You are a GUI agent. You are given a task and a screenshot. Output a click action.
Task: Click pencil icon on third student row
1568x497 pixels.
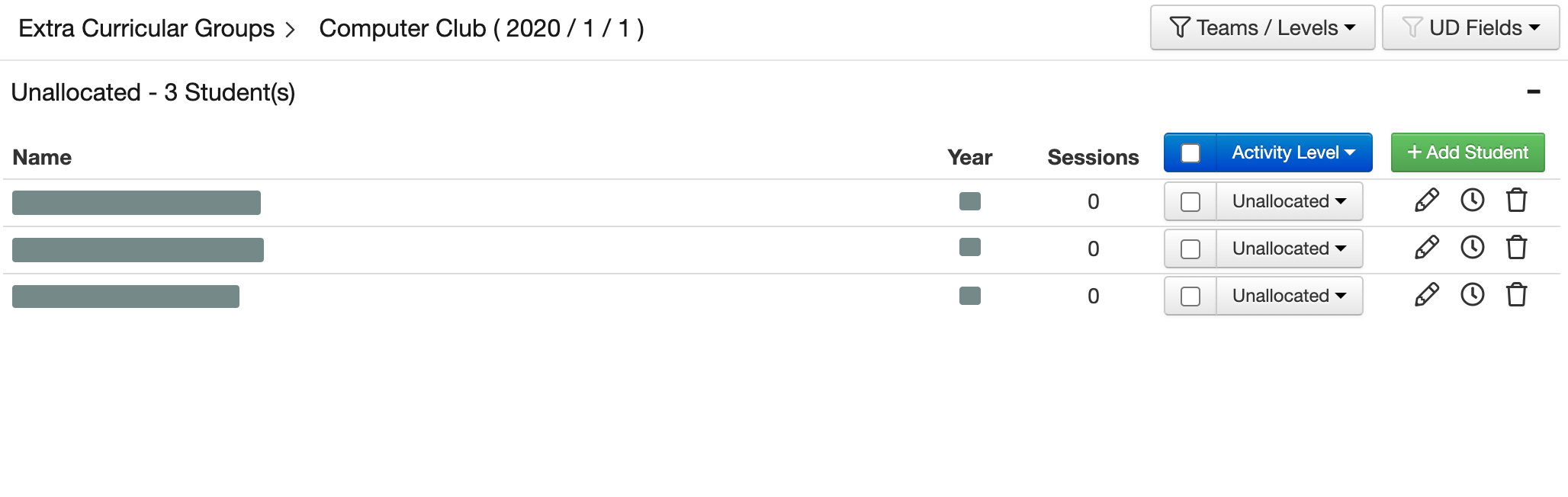1426,295
